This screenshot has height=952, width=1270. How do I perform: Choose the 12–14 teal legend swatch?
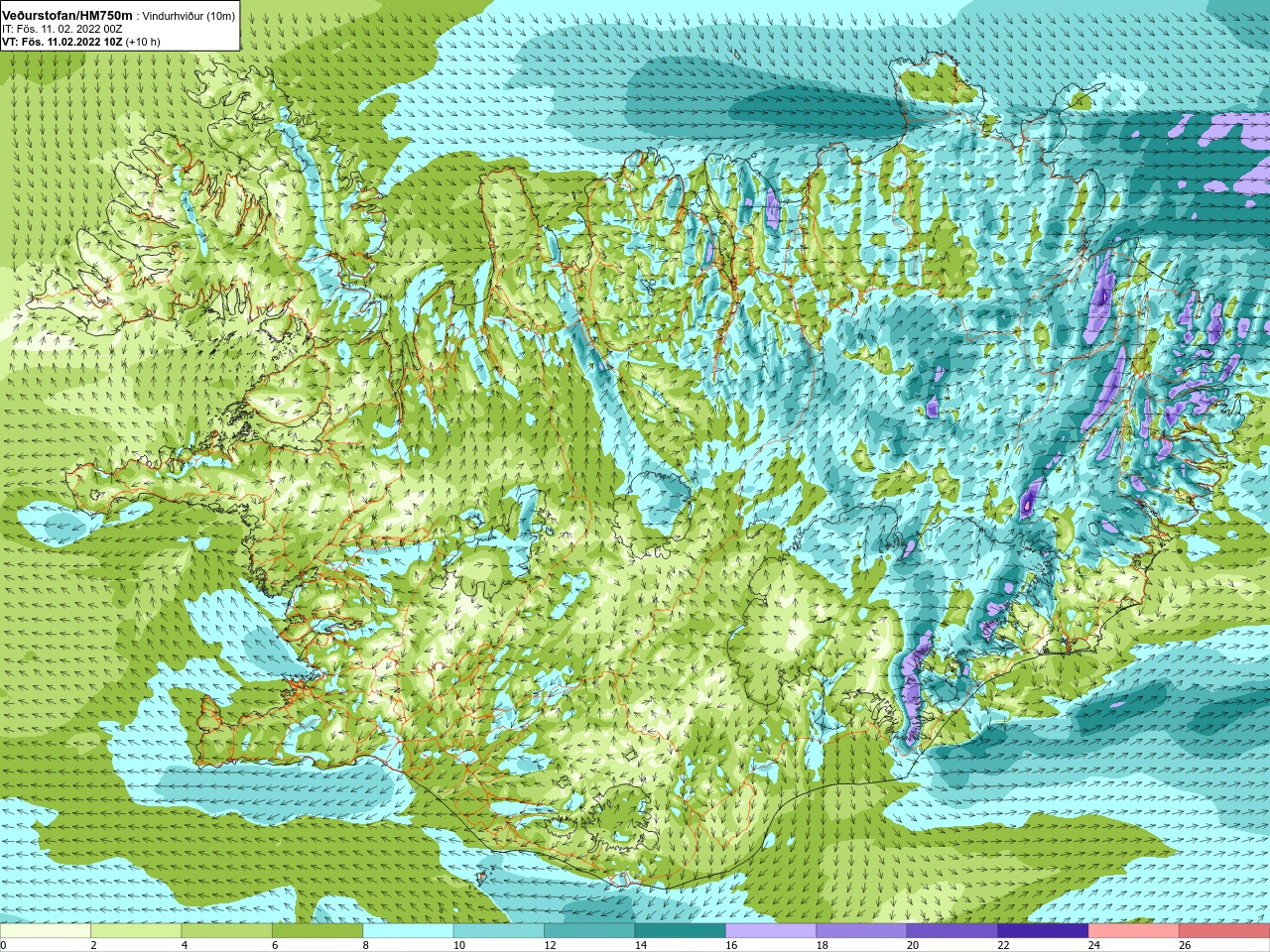(589, 931)
